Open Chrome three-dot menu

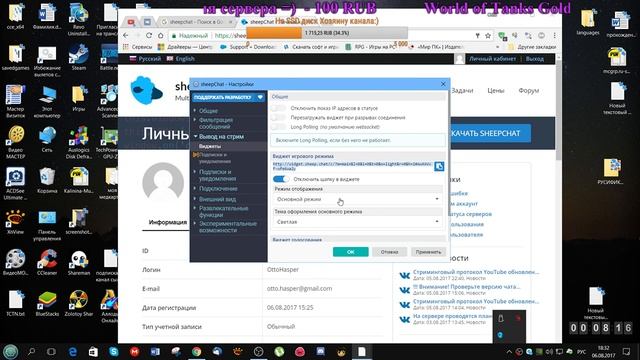tap(554, 36)
